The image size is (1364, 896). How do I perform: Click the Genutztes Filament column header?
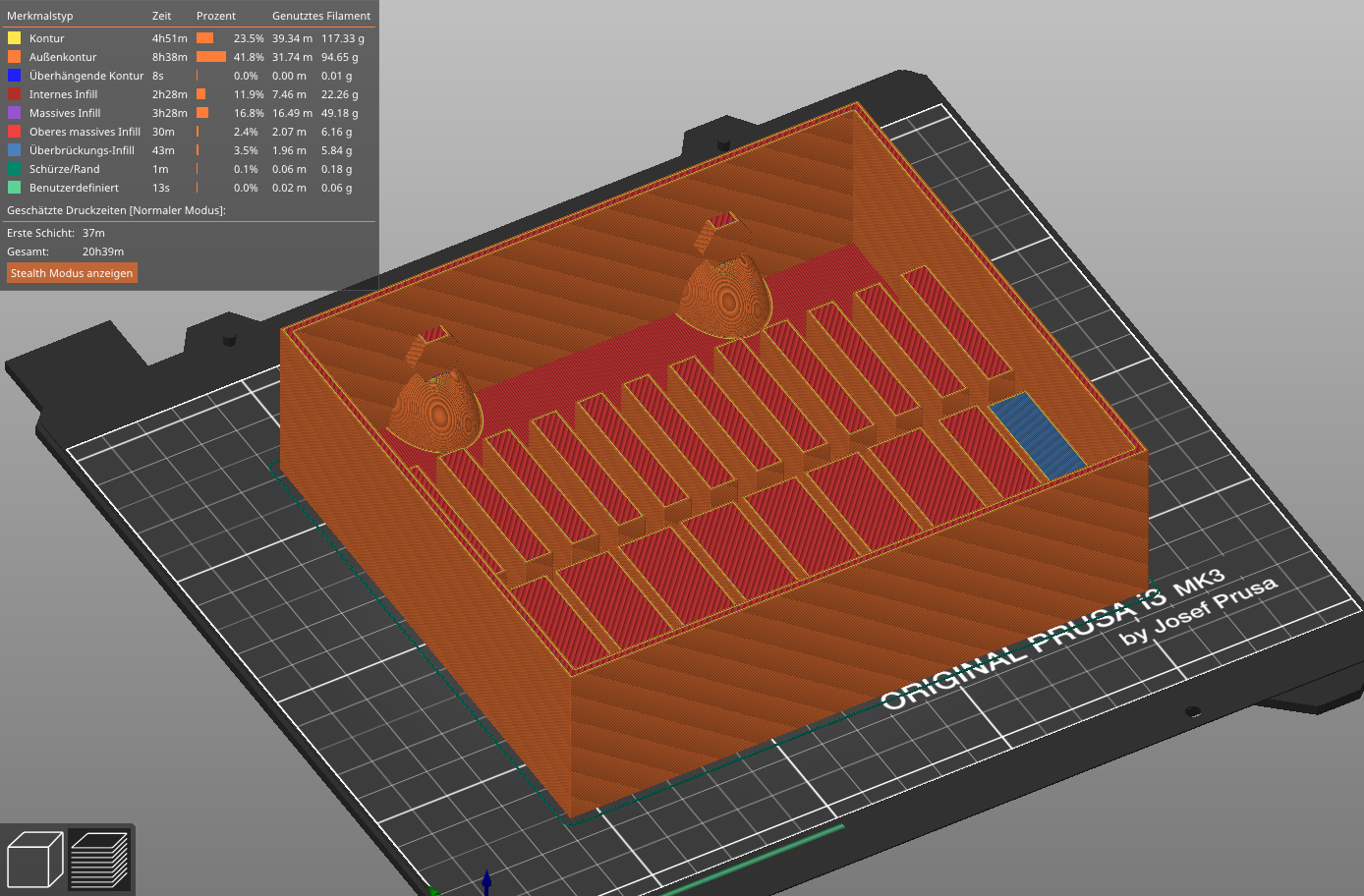[321, 16]
